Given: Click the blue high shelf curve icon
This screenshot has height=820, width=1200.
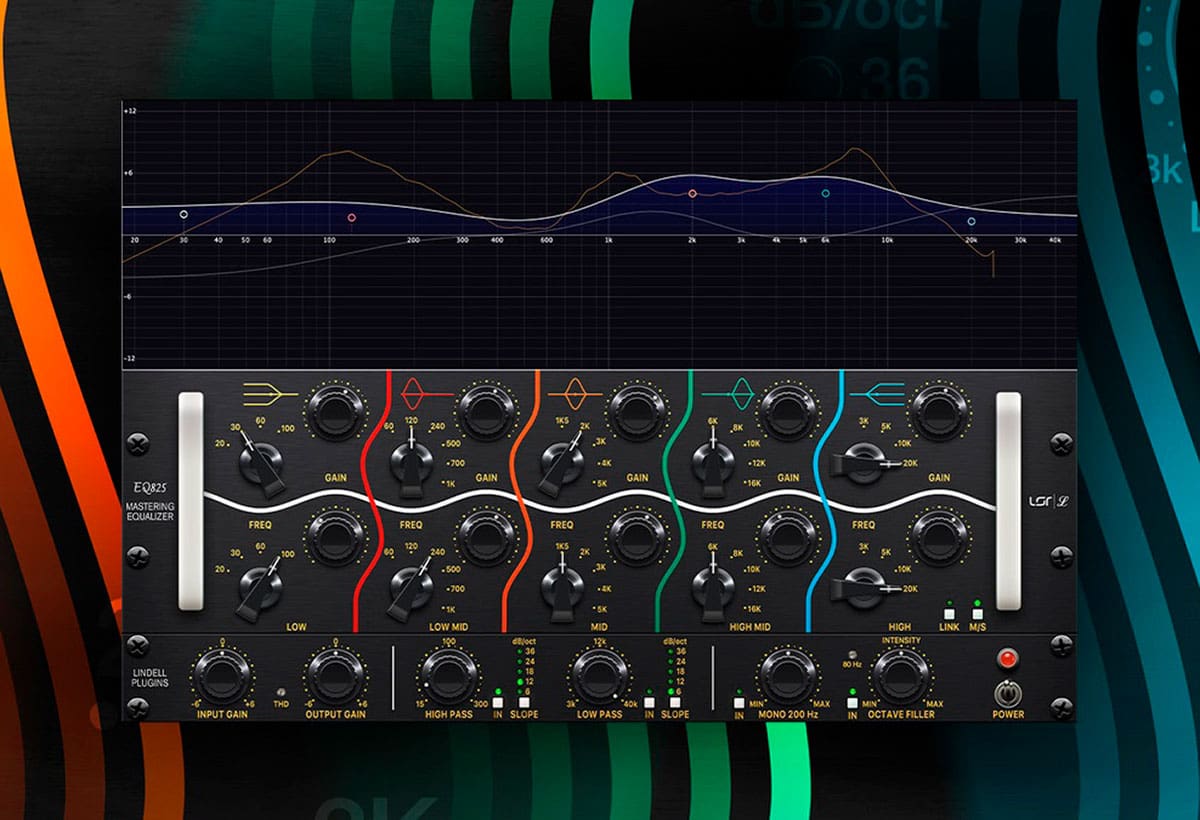Looking at the screenshot, I should tap(875, 396).
